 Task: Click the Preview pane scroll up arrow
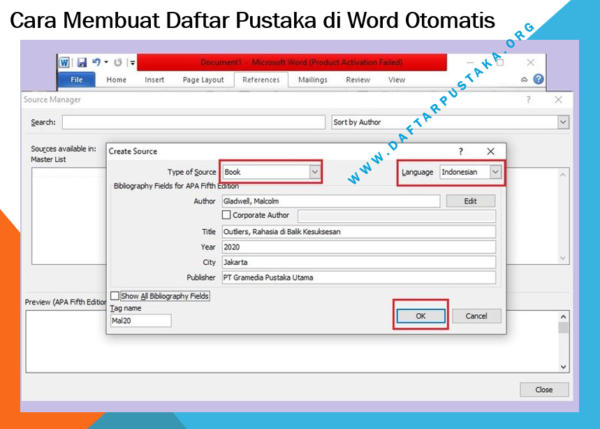point(563,317)
